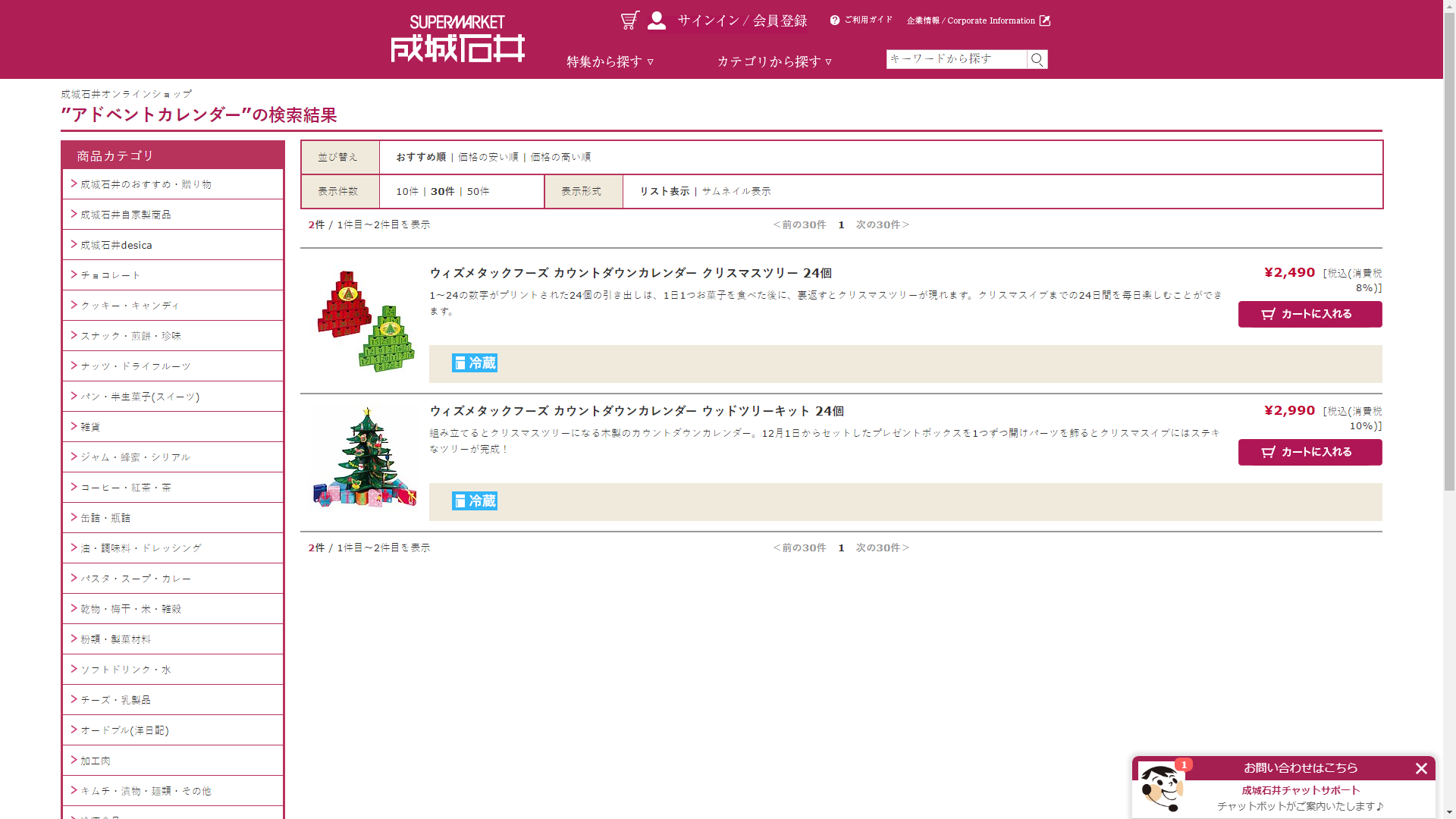1456x819 pixels.
Task: Switch to サムネイル表示 view mode
Action: (x=736, y=191)
